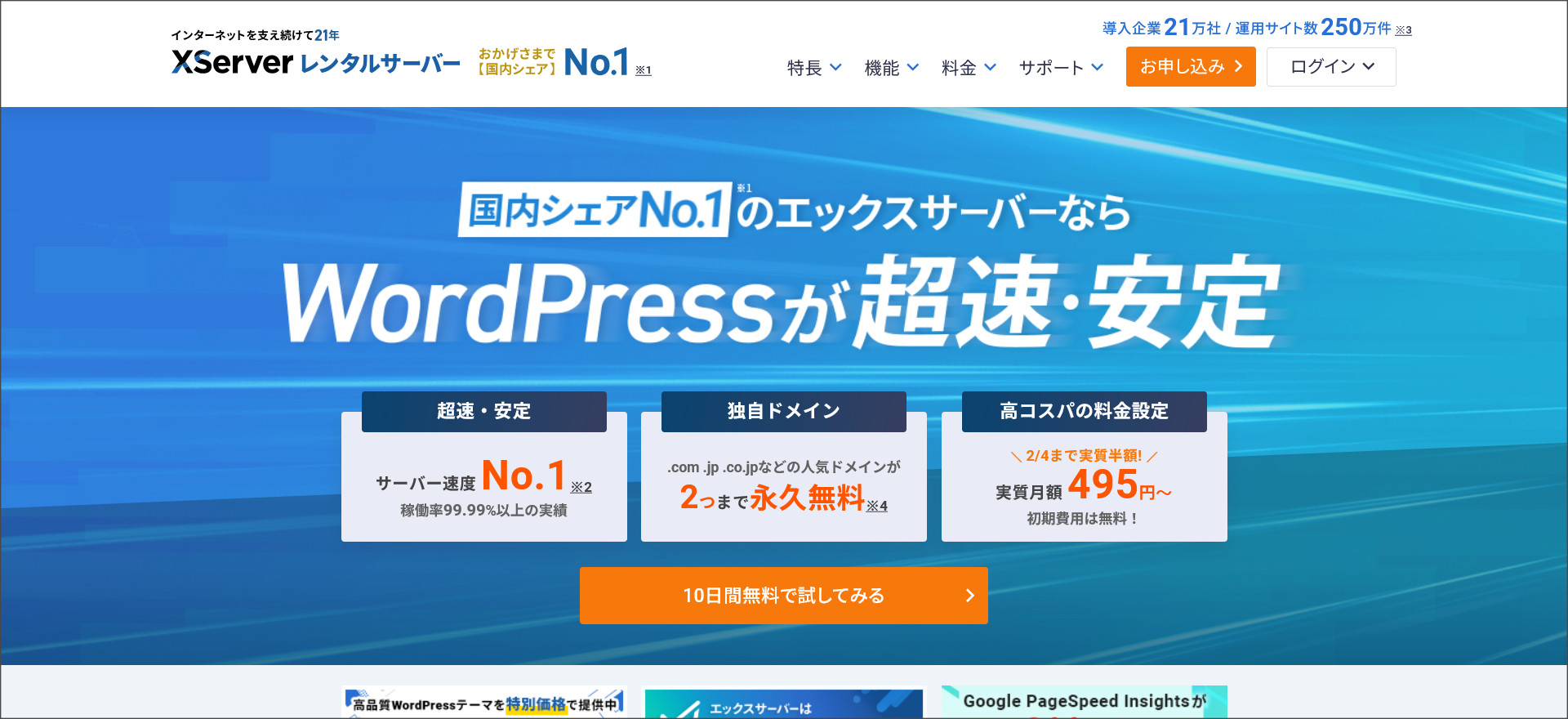The width and height of the screenshot is (1568, 719).
Task: Open the ※4 footnote beside 永久無料
Action: click(x=876, y=507)
